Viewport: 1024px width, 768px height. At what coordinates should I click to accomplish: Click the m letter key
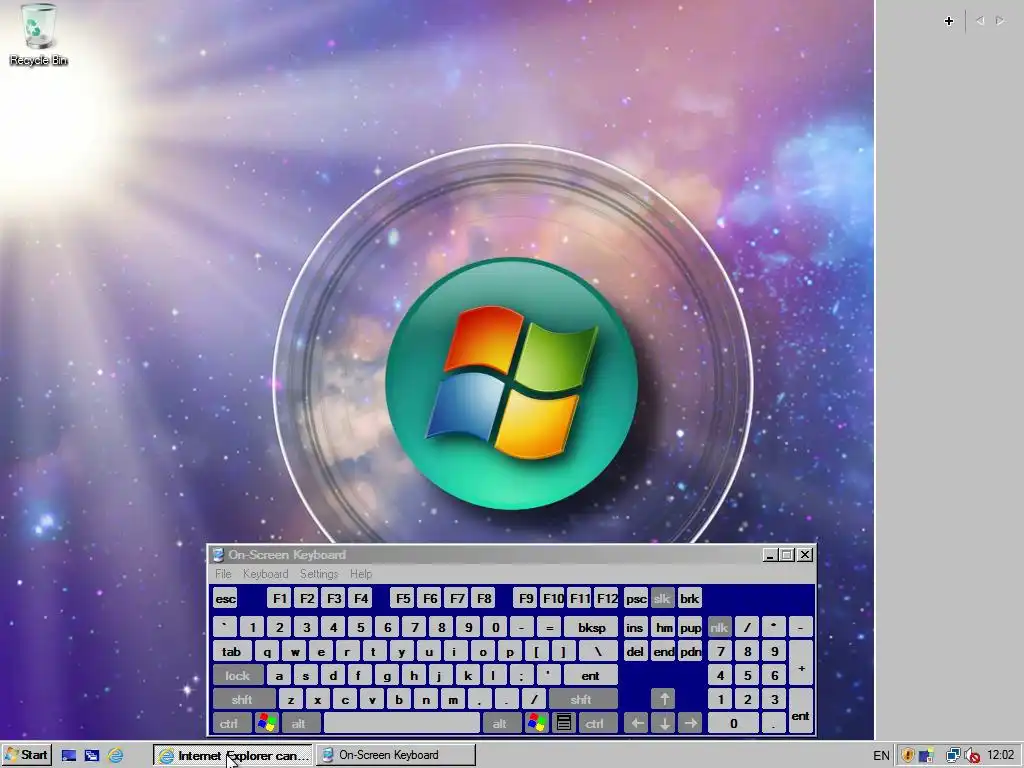[x=453, y=699]
